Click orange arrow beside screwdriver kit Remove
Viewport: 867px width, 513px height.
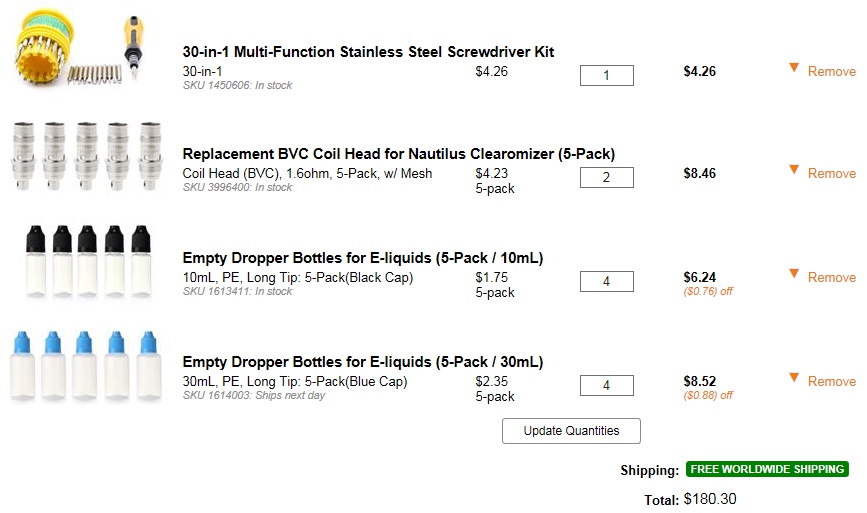(x=794, y=68)
